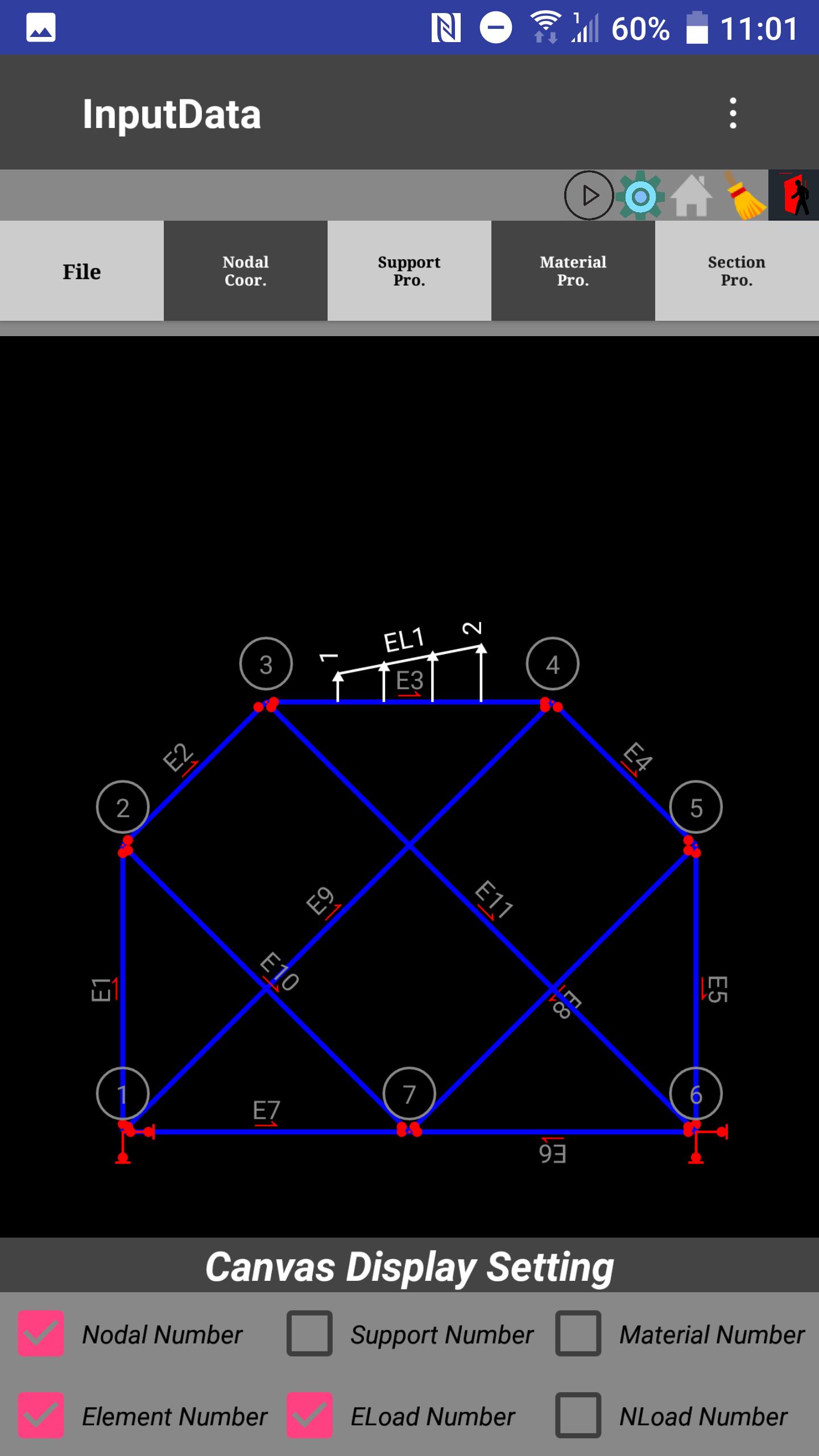The width and height of the screenshot is (819, 1456).
Task: Enable the Support Number checkbox
Action: click(309, 1334)
